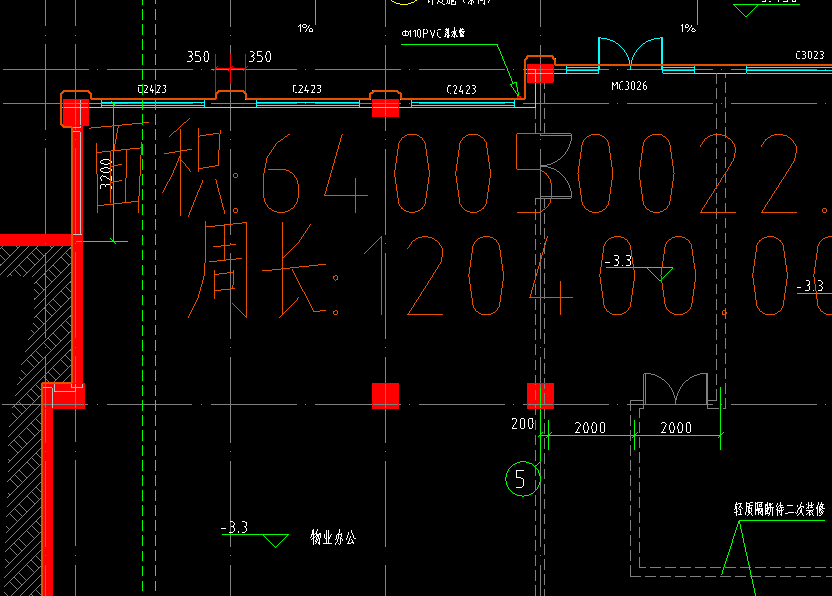Screen dimensions: 832x596
Task: Select the C2423 label nearest the PVC arrow
Action: [461, 90]
